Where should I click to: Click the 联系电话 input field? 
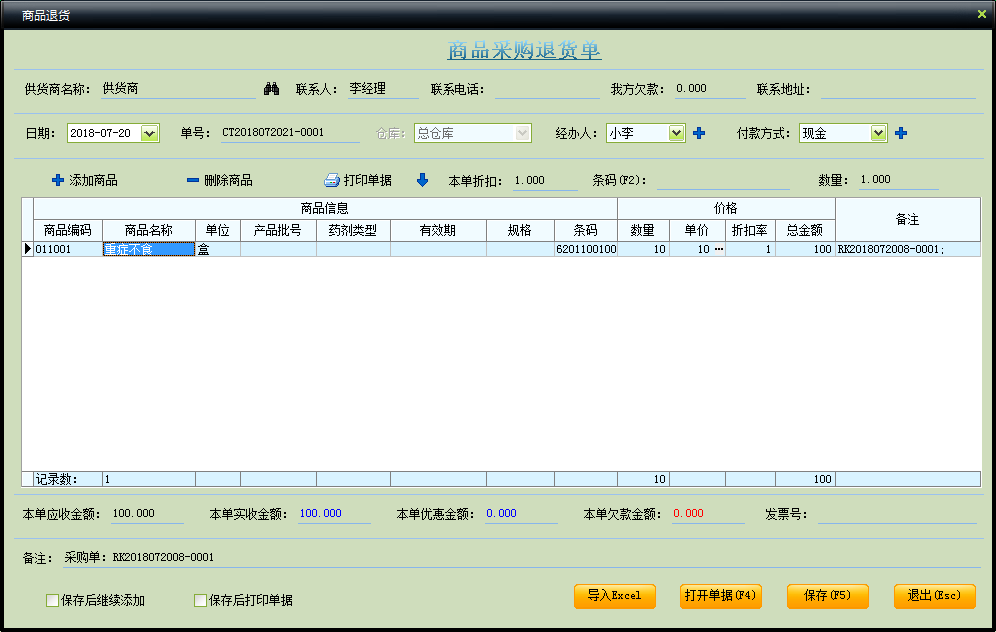pos(547,90)
